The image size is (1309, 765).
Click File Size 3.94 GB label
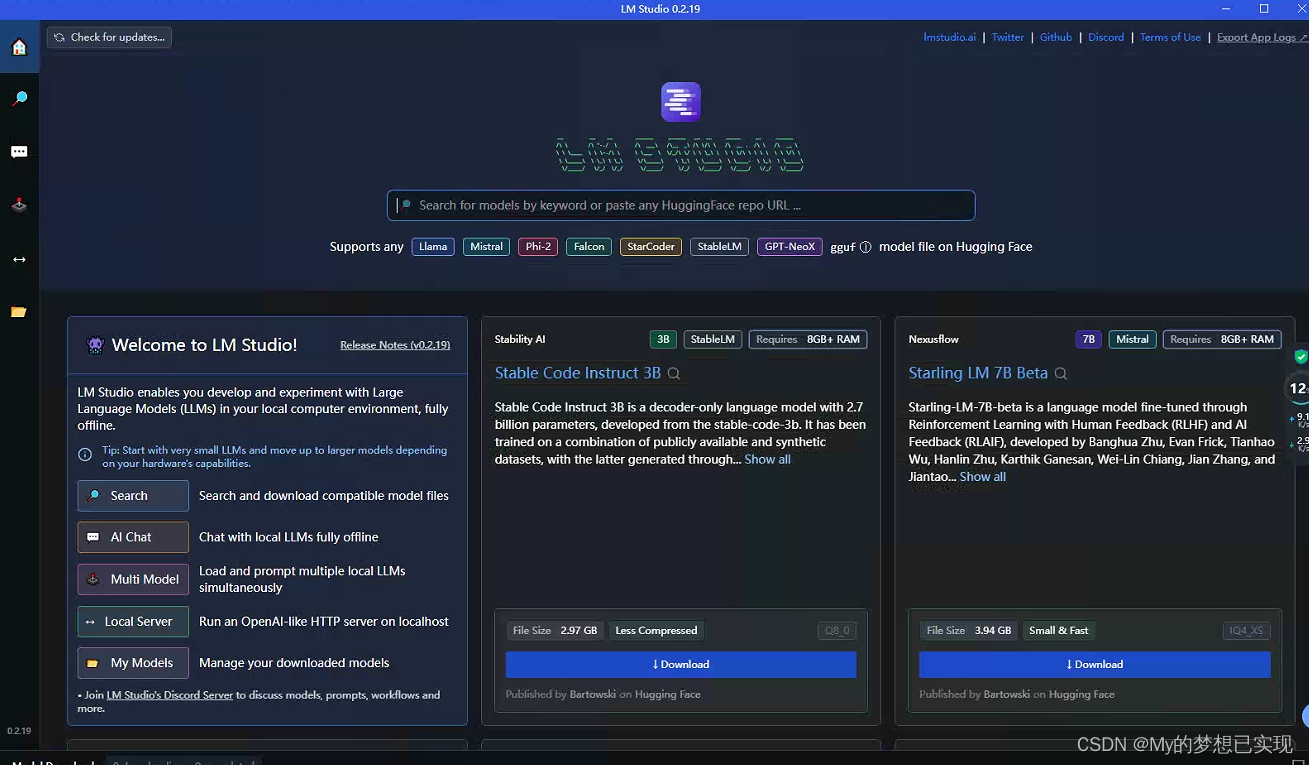click(x=969, y=631)
